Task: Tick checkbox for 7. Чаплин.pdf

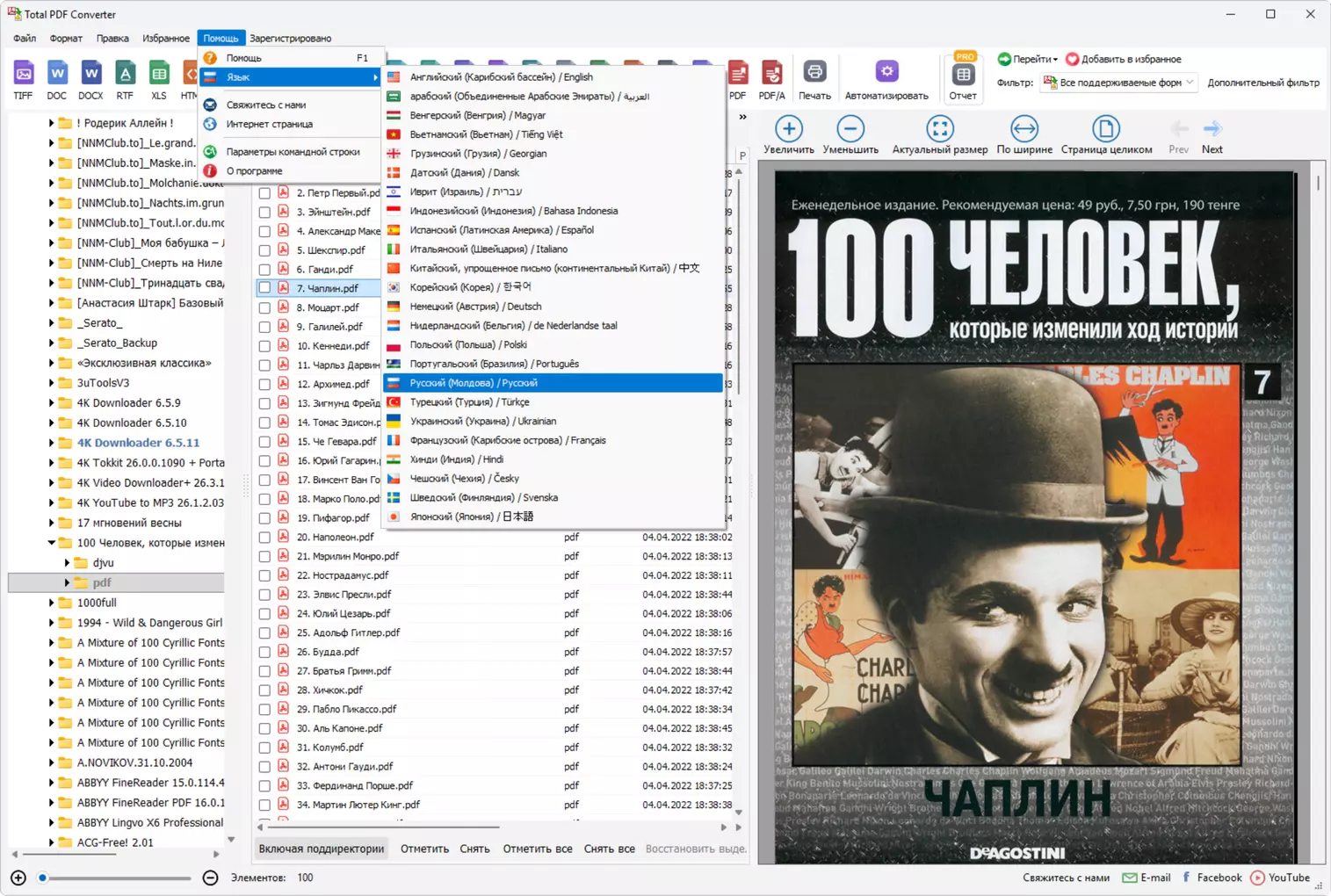Action: tap(264, 288)
